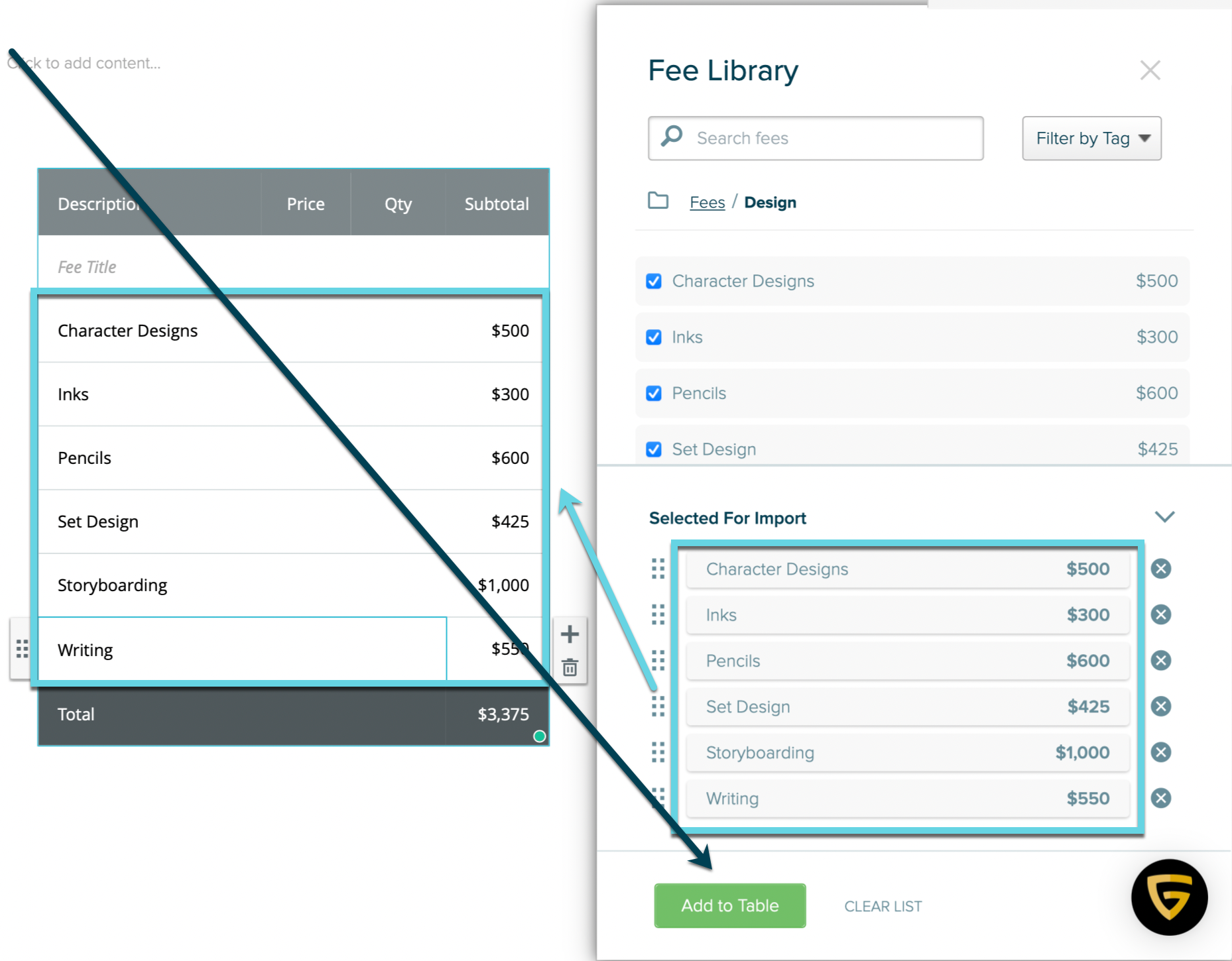Deselect the Set Design checkbox
This screenshot has height=961, width=1232.
(x=654, y=449)
